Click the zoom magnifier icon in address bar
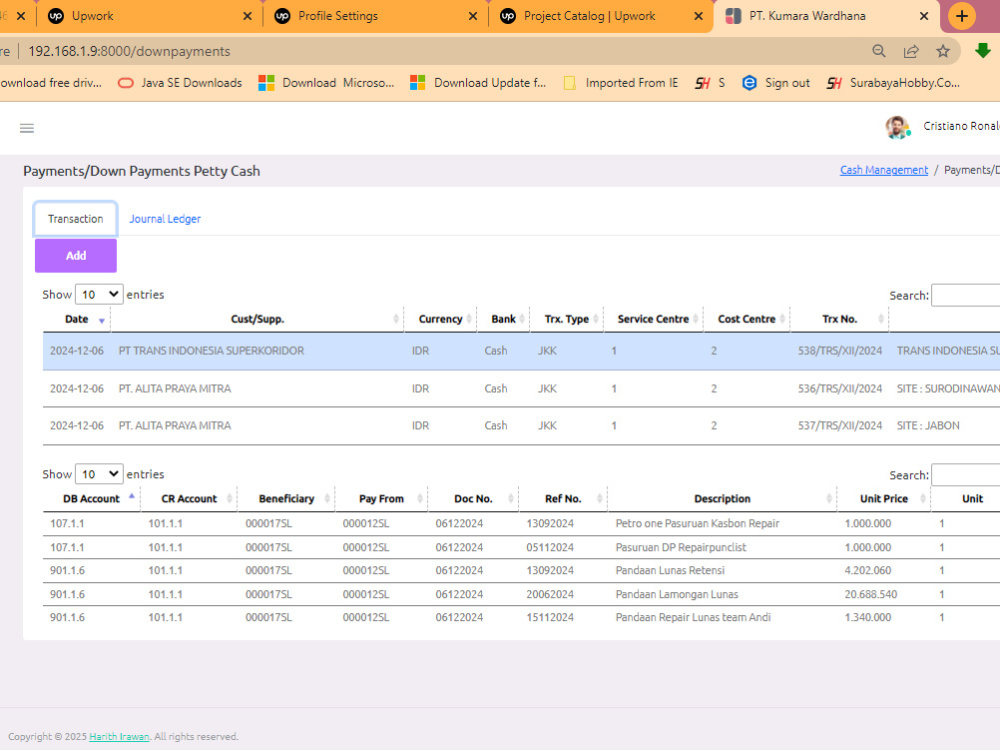 point(879,51)
